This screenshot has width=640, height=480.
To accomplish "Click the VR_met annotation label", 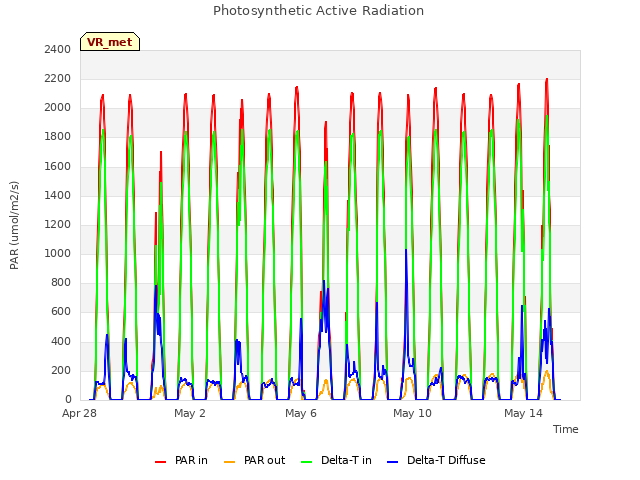I will point(110,42).
